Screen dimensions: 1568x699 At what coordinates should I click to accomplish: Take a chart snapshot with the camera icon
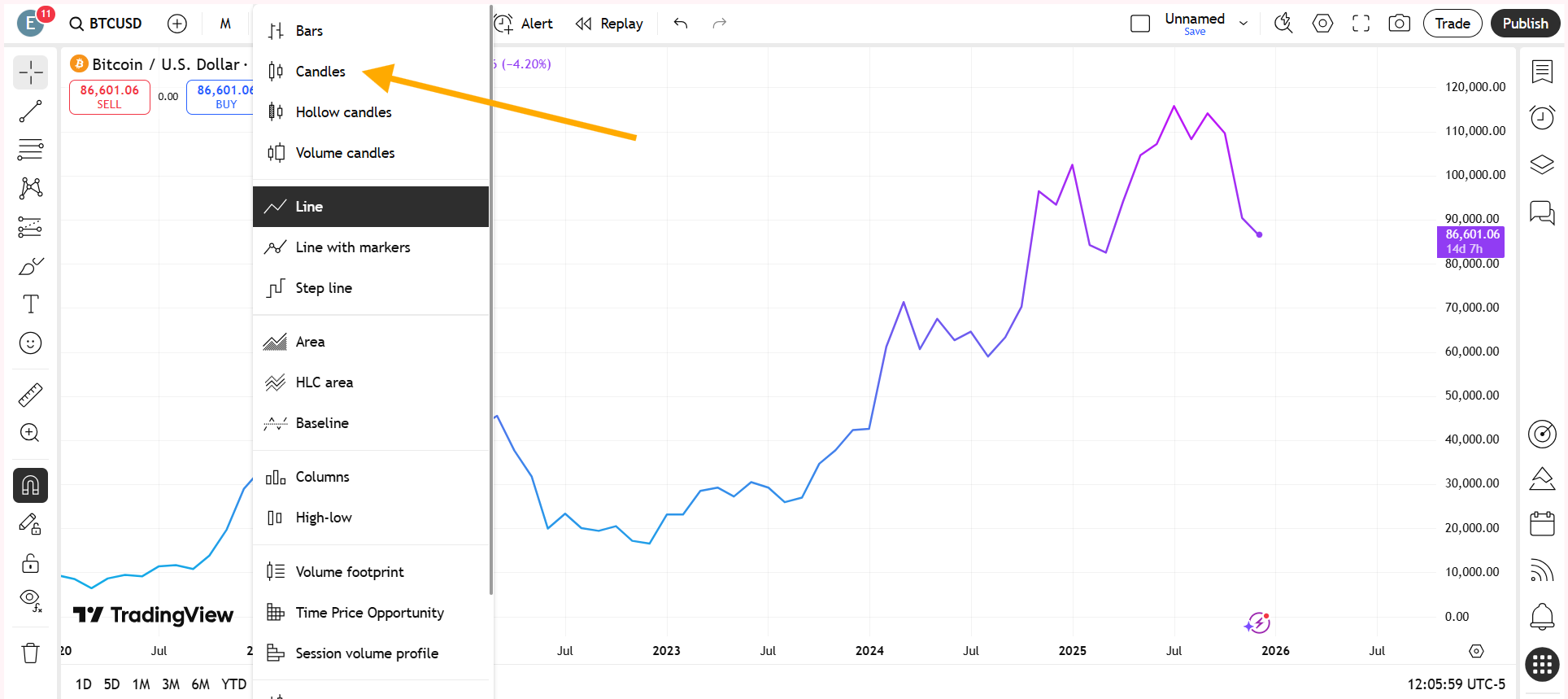coord(1399,23)
